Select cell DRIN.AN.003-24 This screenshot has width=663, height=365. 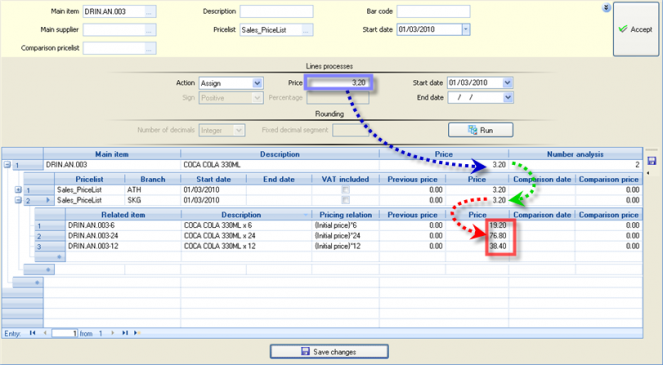tap(123, 236)
